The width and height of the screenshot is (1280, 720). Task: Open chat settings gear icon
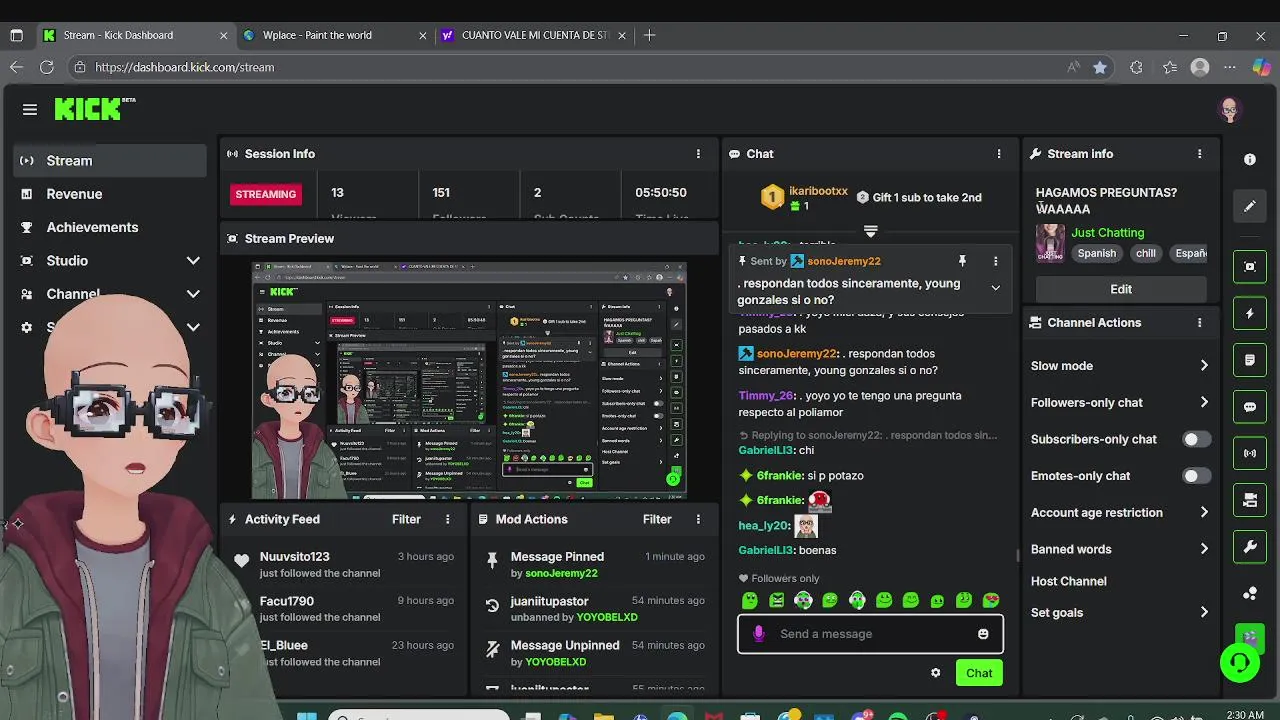click(x=936, y=673)
